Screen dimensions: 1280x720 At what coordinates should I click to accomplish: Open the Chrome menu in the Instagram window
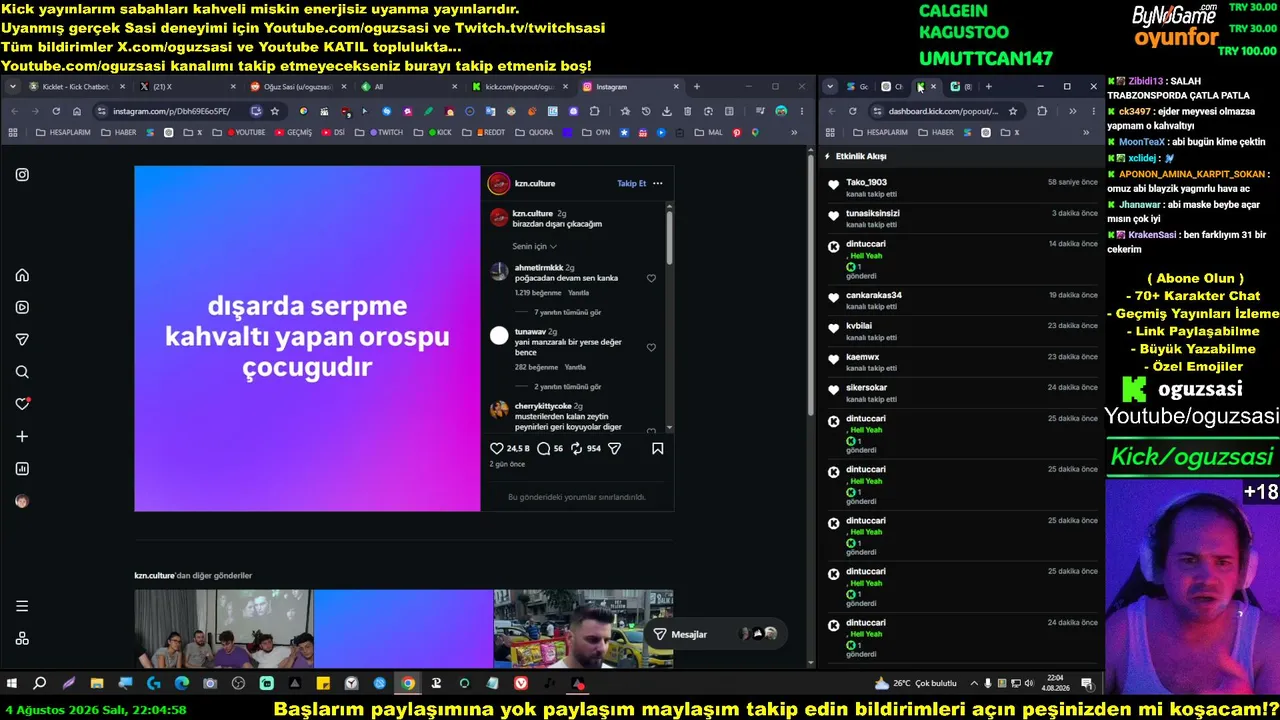click(x=801, y=111)
